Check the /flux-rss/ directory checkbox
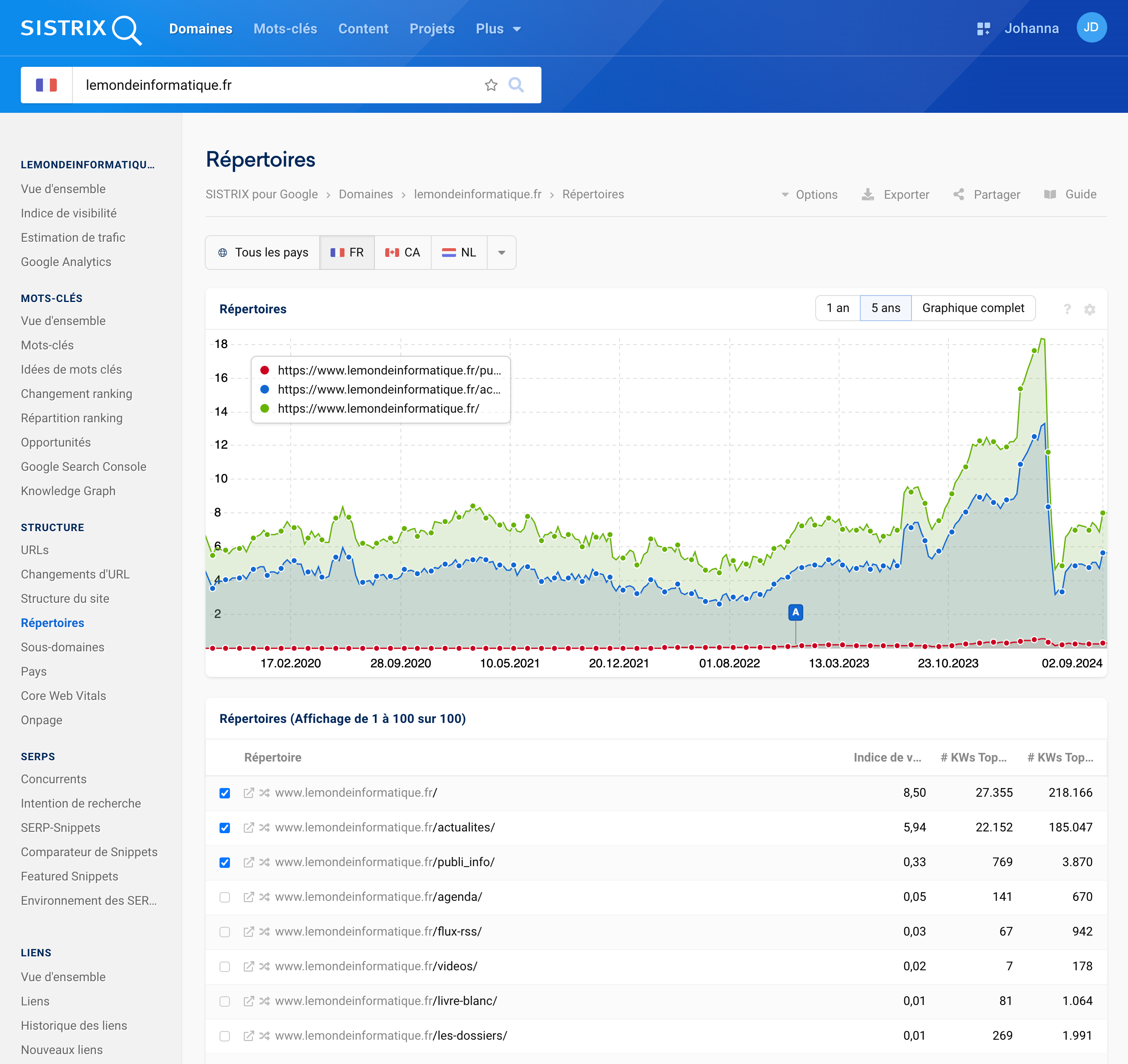Viewport: 1128px width, 1064px height. pyautogui.click(x=225, y=931)
